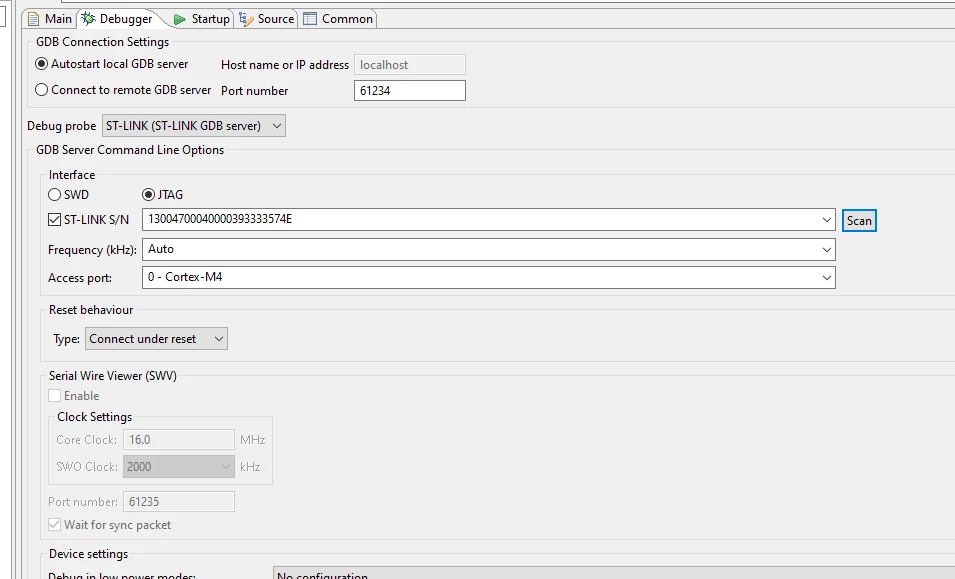Expand the Frequency (kHz) dropdown
The height and width of the screenshot is (579, 955).
click(x=488, y=250)
